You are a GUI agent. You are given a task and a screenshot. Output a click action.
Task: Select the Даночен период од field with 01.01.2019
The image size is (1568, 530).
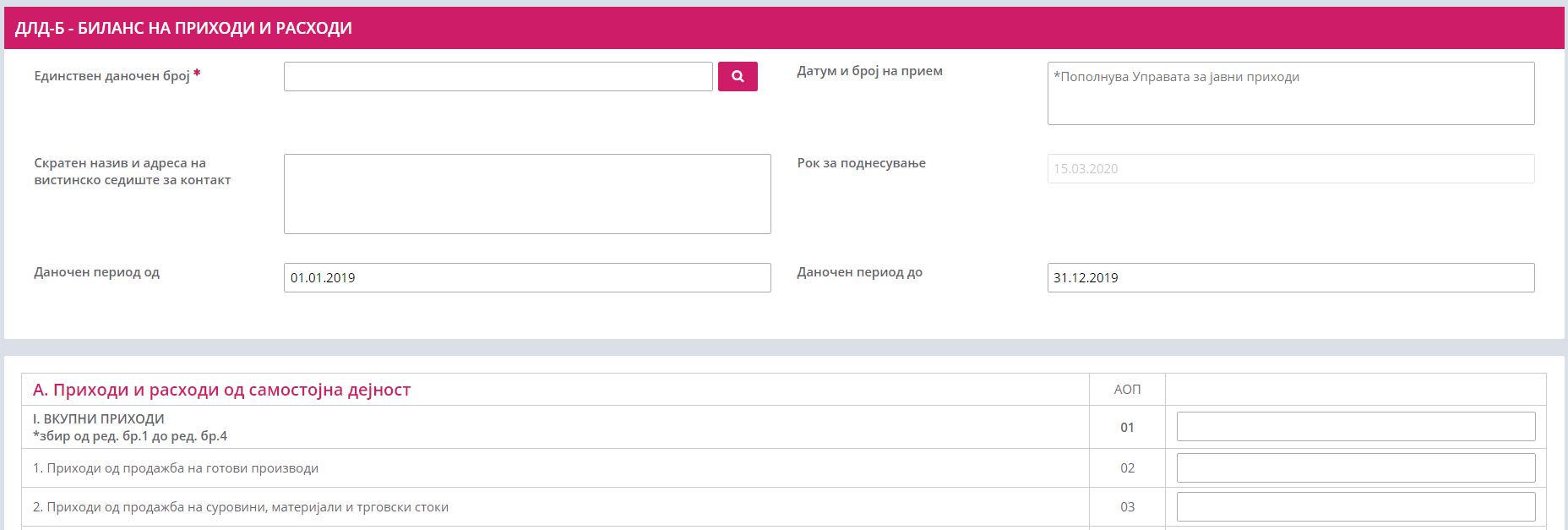coord(527,277)
